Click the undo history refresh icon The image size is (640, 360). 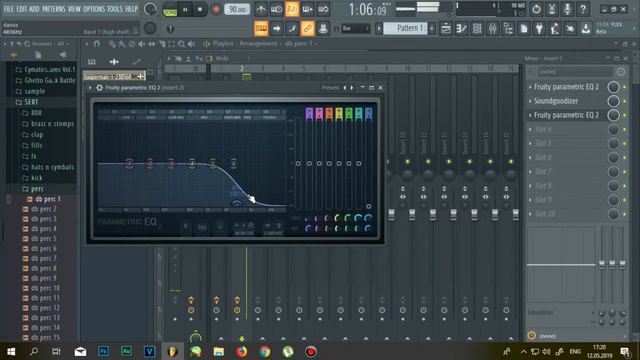tap(536, 9)
